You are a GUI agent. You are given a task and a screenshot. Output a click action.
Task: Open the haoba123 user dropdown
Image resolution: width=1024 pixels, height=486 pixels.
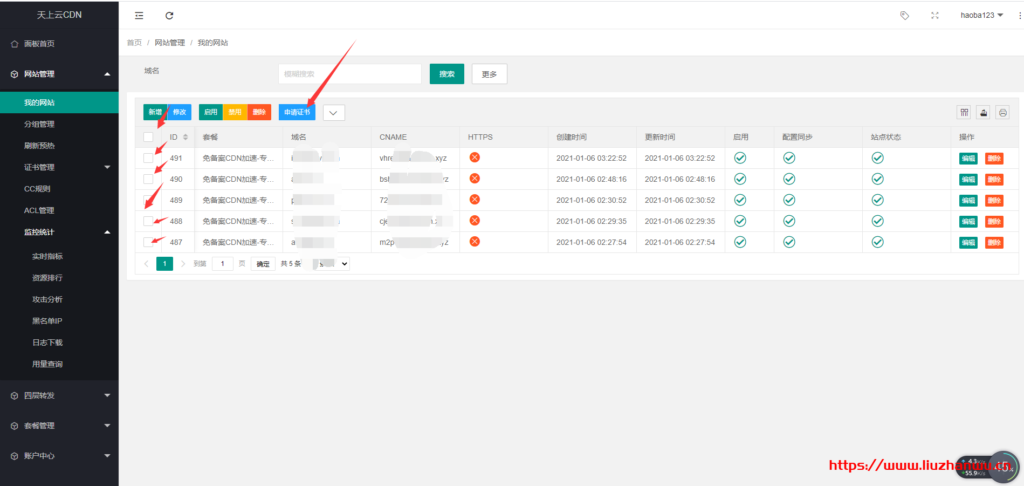click(x=982, y=15)
